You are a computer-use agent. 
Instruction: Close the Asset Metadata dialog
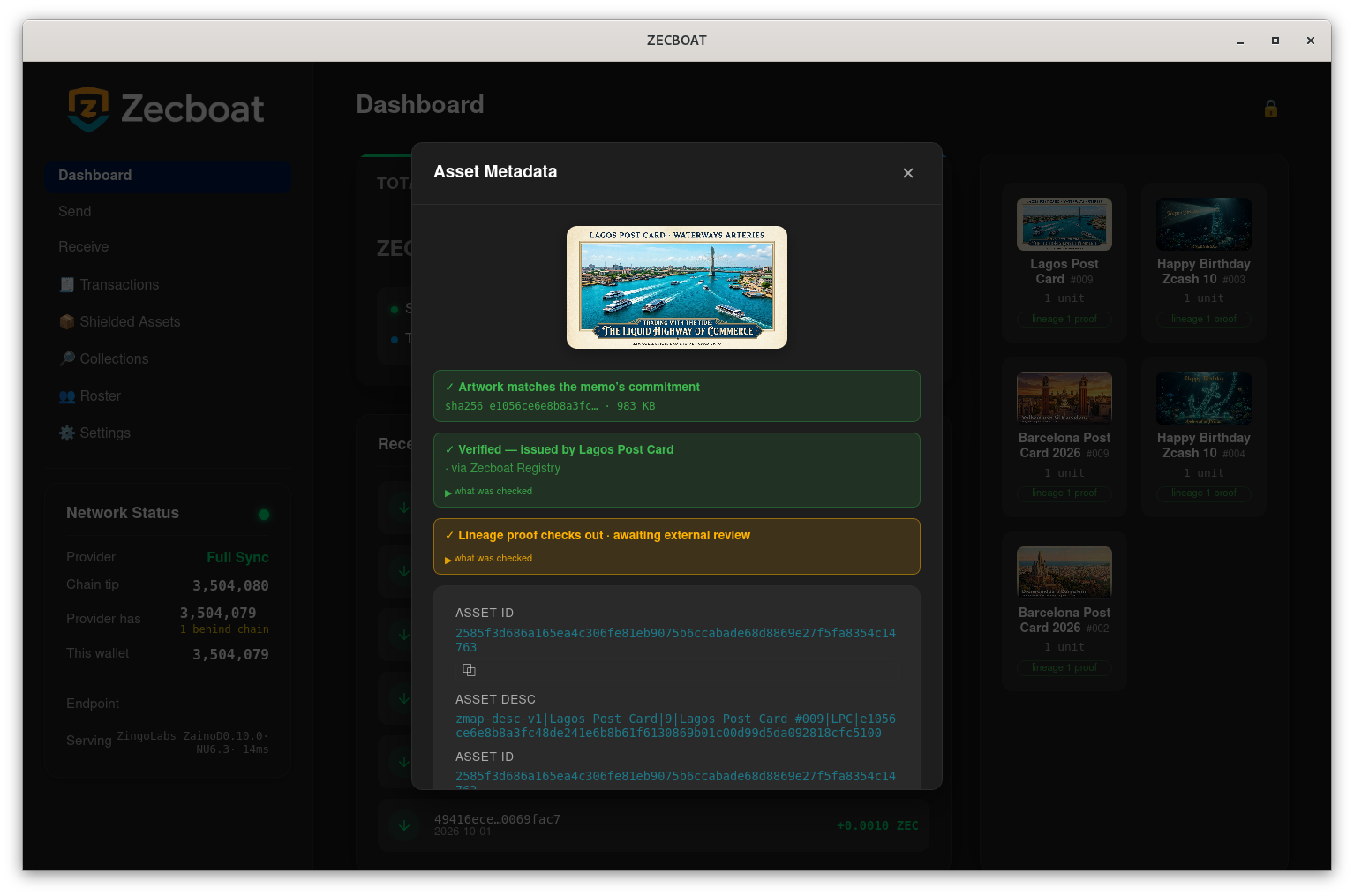point(907,173)
